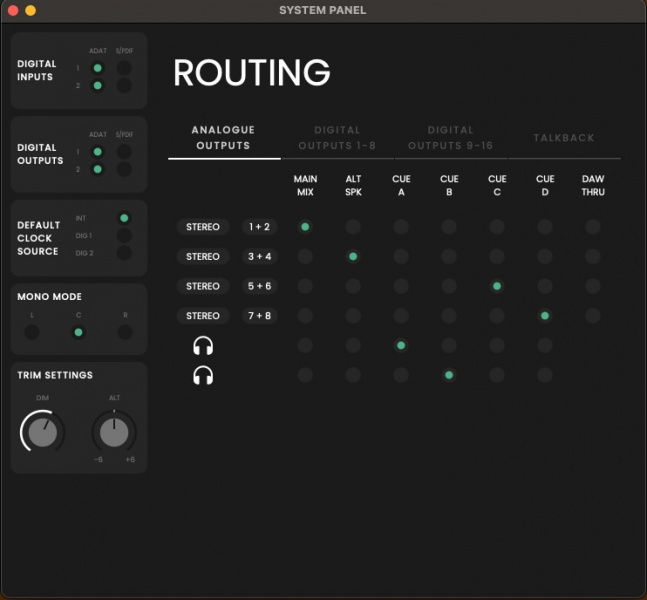Viewport: 647px width, 600px height.
Task: Set Mono Mode to L
Action: [32, 332]
